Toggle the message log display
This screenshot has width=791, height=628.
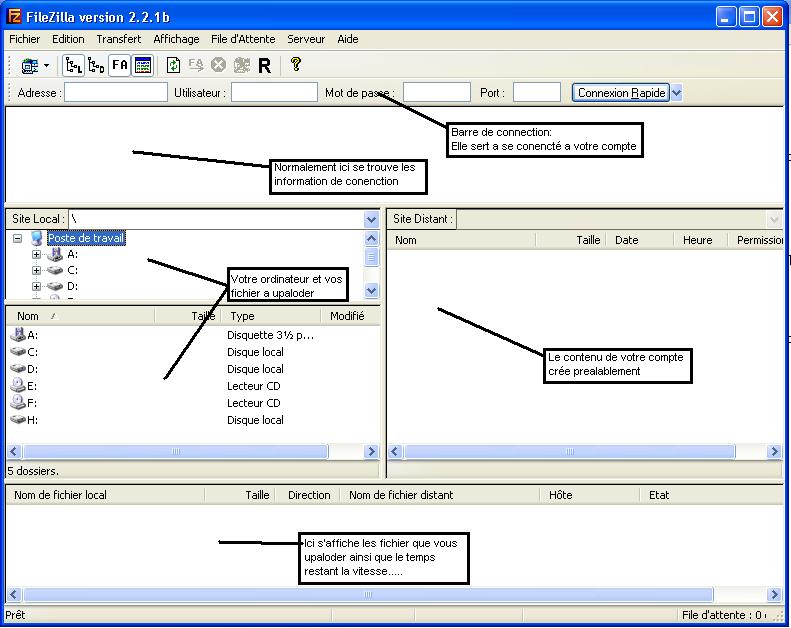tap(143, 66)
